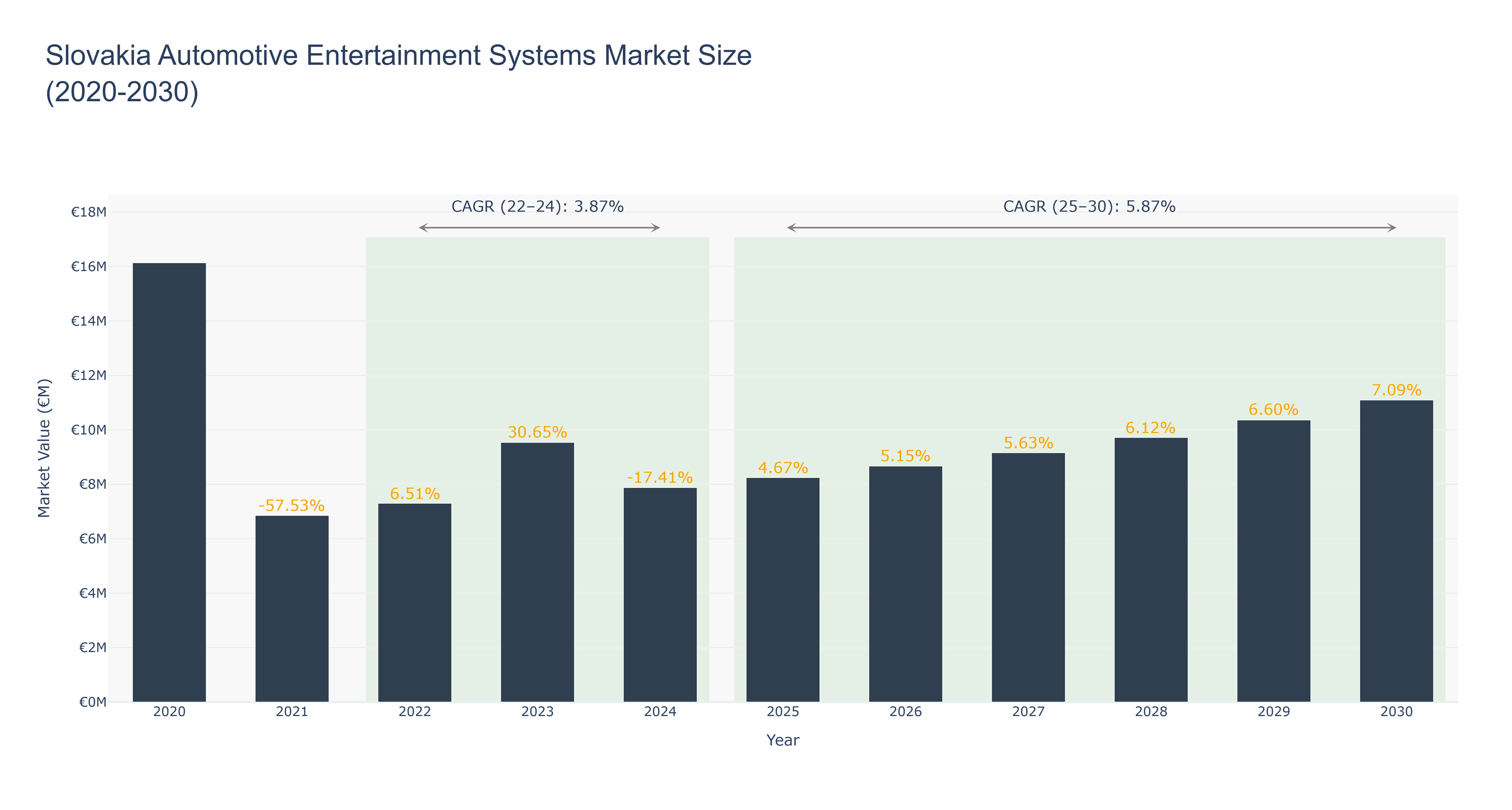
Task: Click the €16M y-axis tick label
Action: click(89, 266)
